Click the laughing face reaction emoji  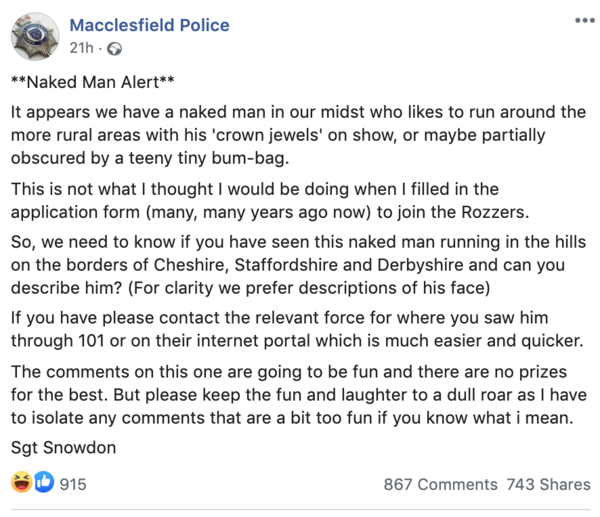21,484
